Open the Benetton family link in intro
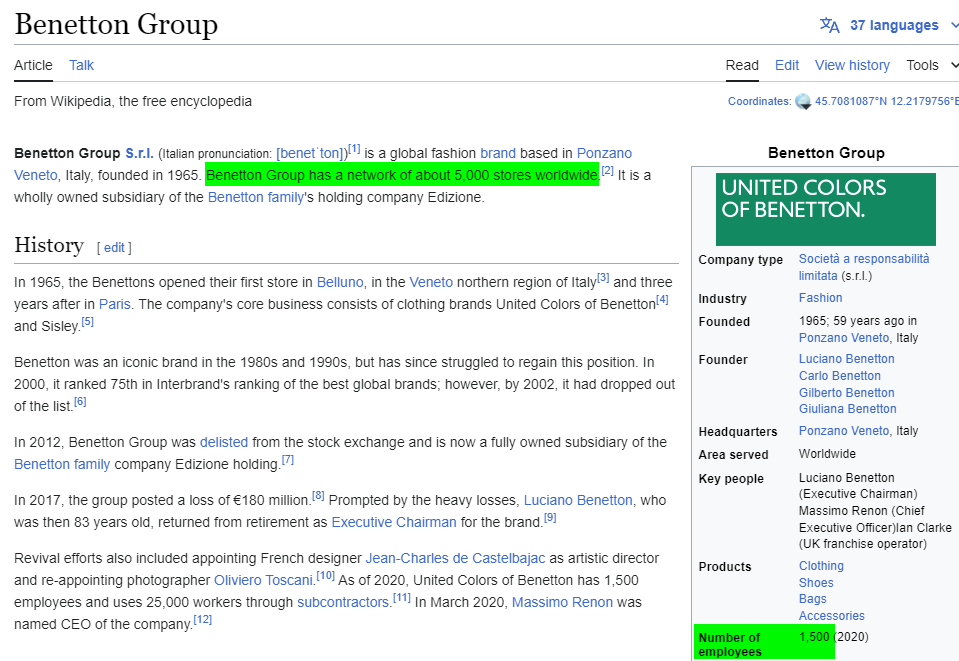This screenshot has height=661, width=959. tap(256, 198)
